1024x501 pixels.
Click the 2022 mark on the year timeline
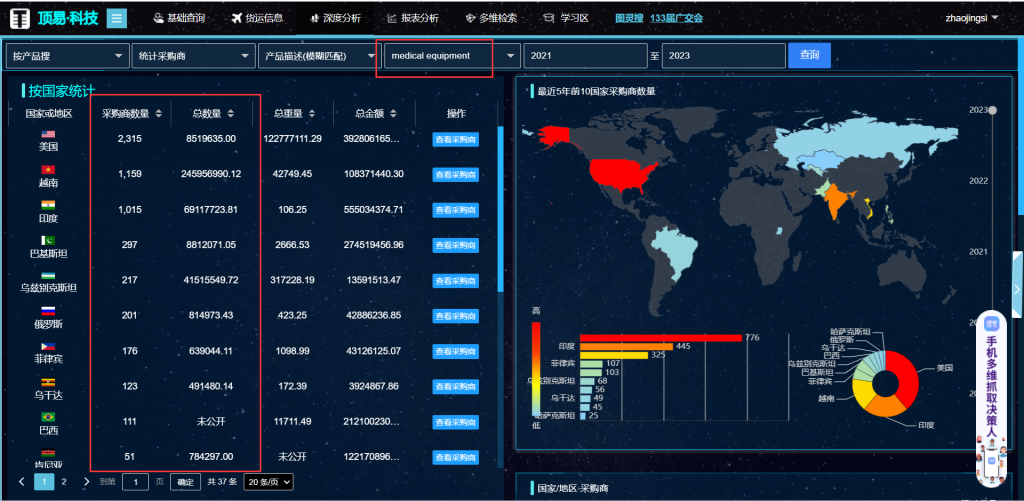tap(978, 181)
